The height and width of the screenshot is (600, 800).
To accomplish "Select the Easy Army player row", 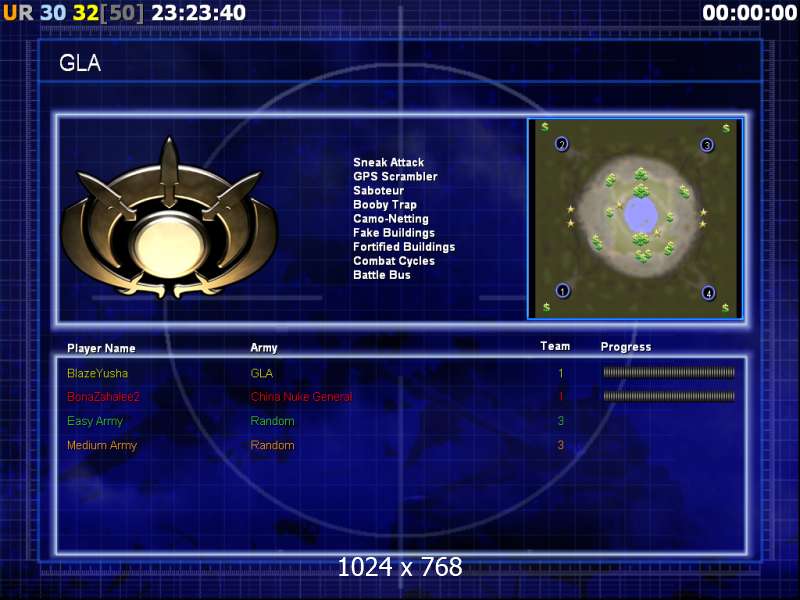I will coord(95,421).
